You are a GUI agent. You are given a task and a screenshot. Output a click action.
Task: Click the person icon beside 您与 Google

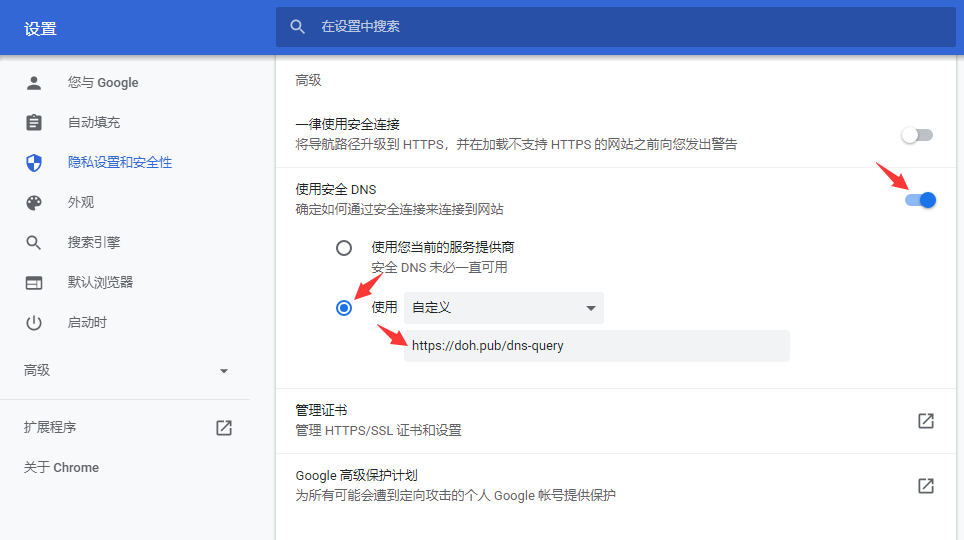point(34,82)
